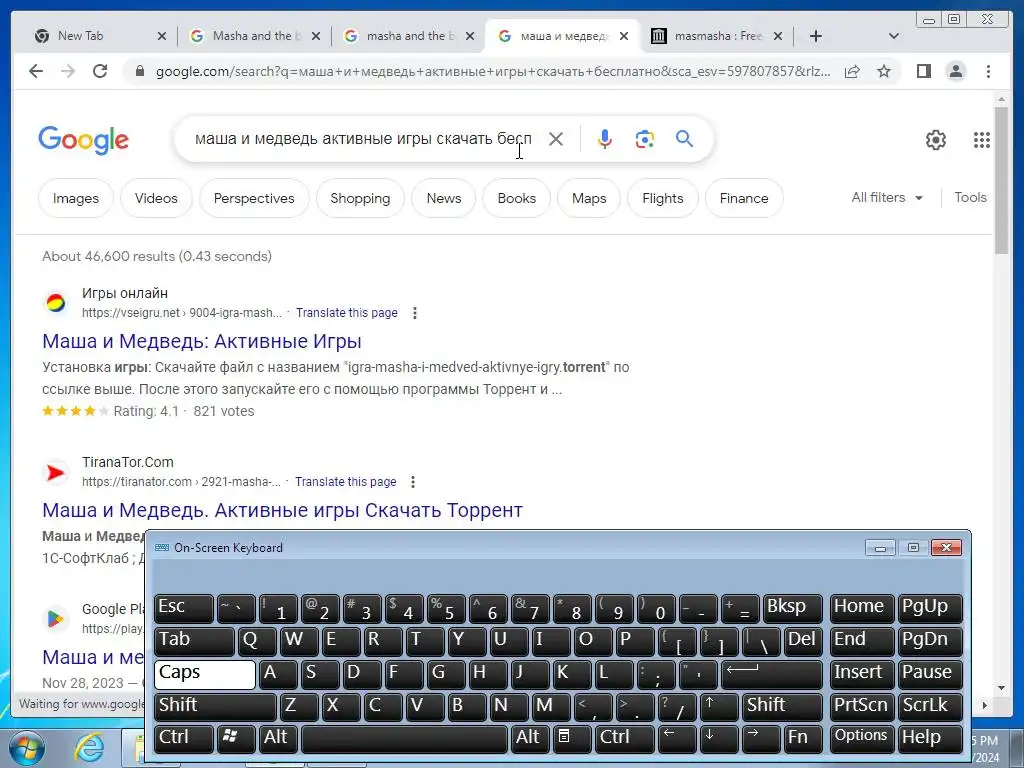Click the Chrome address bar URL
Image resolution: width=1024 pixels, height=768 pixels.
click(x=493, y=71)
